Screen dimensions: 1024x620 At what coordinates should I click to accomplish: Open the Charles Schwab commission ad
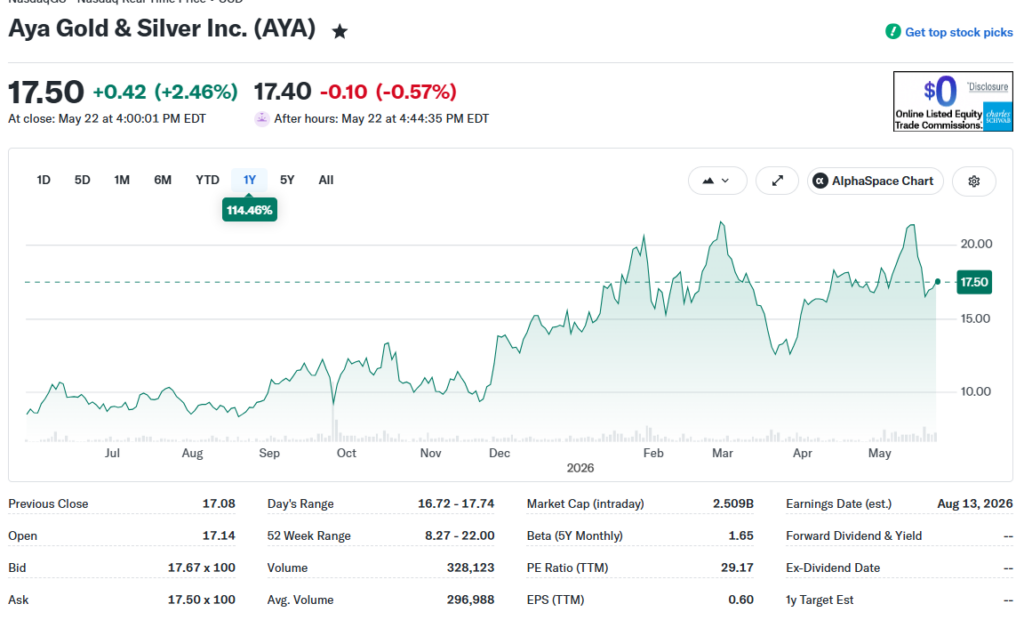(953, 101)
